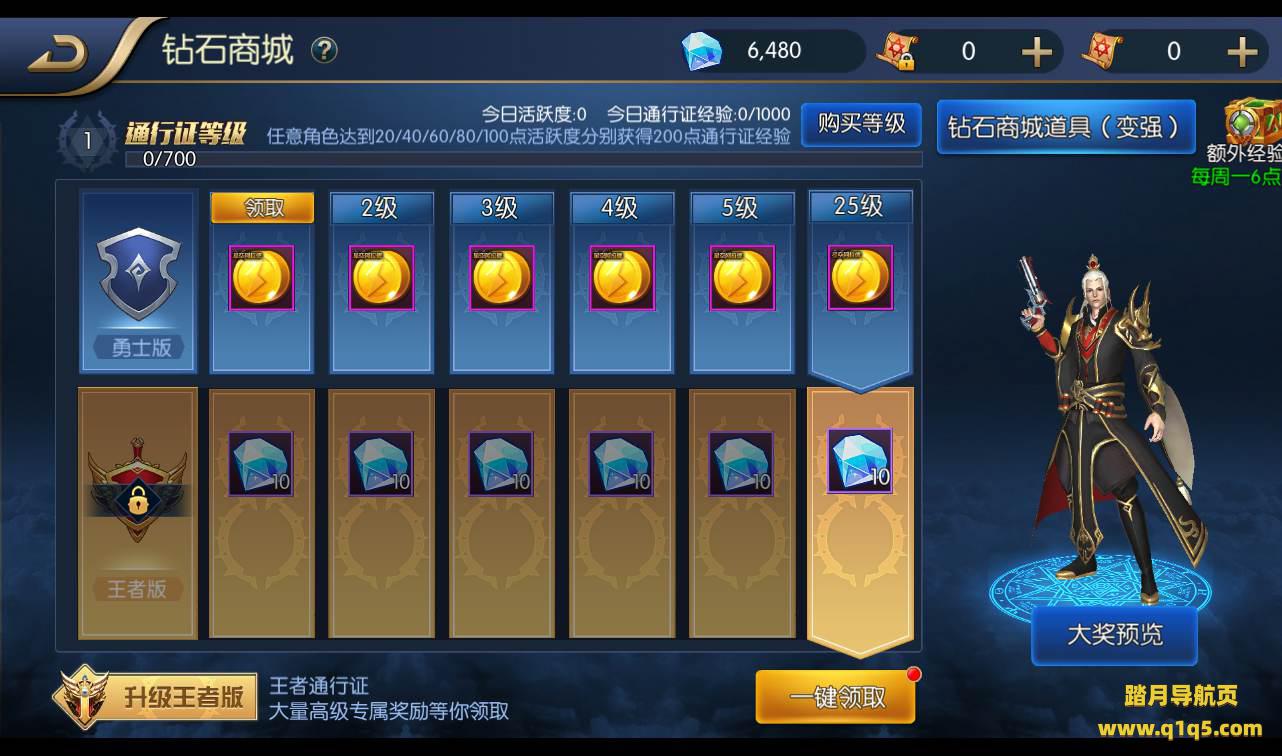The width and height of the screenshot is (1282, 756).
Task: Select the gold coin reward under 25级
Action: [x=860, y=277]
